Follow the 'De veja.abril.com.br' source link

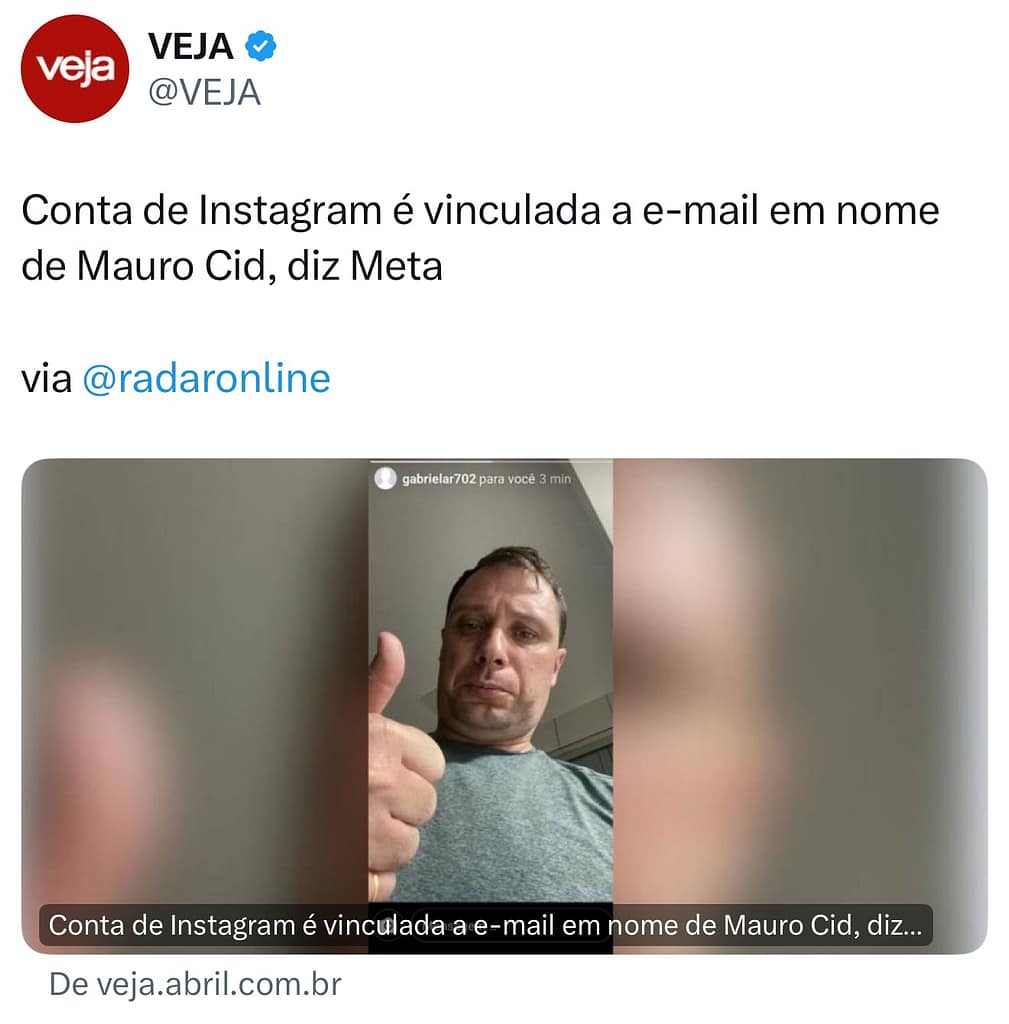tap(195, 984)
